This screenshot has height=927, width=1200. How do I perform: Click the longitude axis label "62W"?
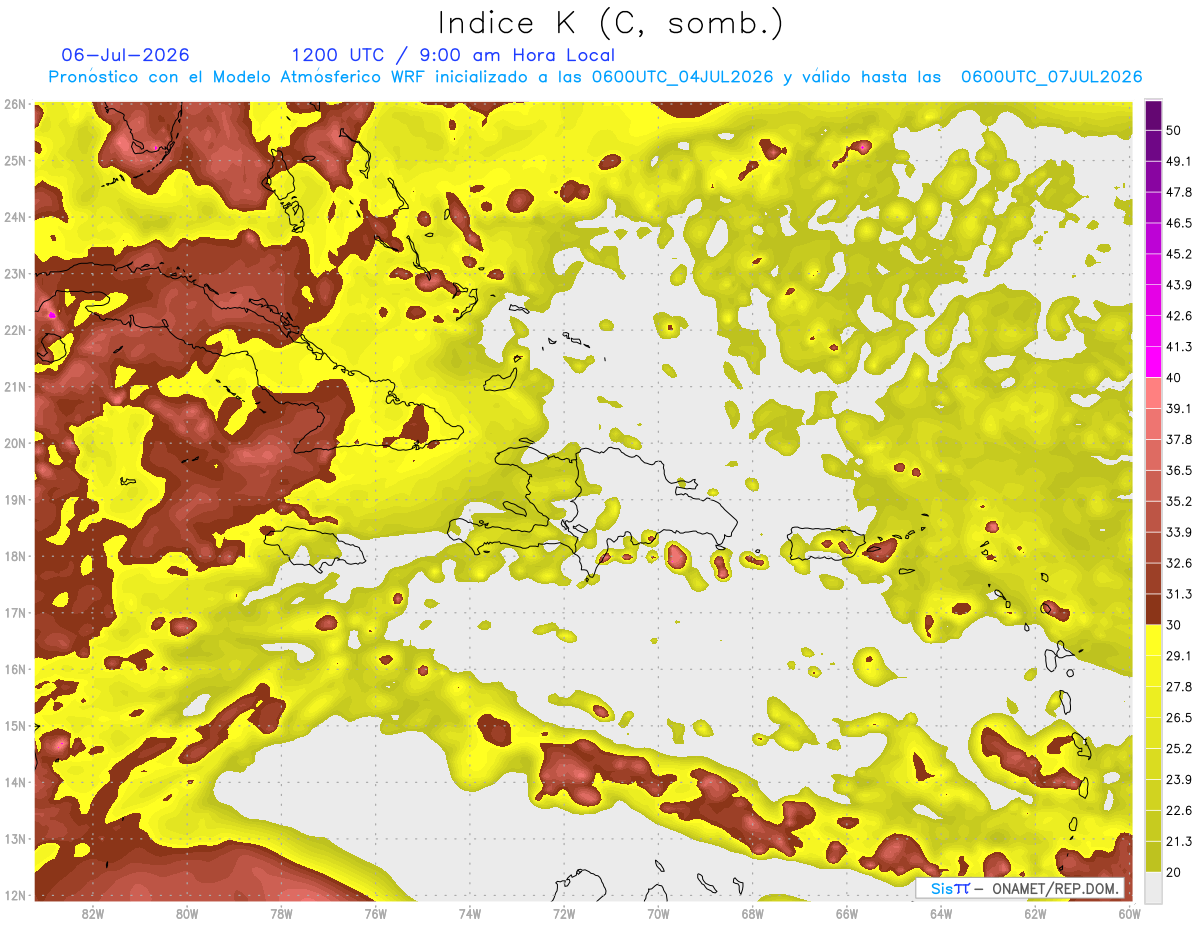(1035, 913)
